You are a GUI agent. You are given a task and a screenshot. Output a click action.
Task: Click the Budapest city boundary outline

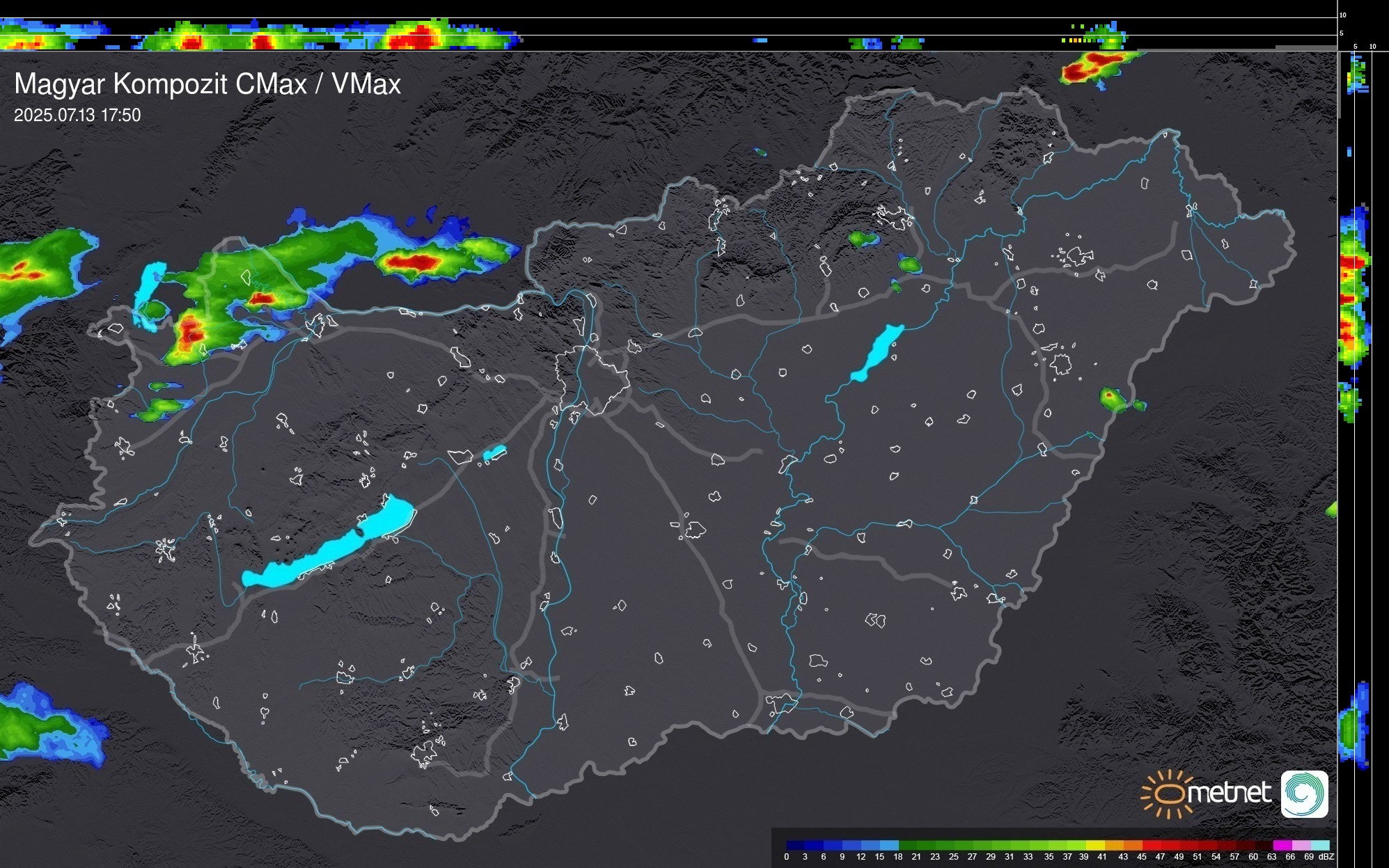[x=592, y=379]
